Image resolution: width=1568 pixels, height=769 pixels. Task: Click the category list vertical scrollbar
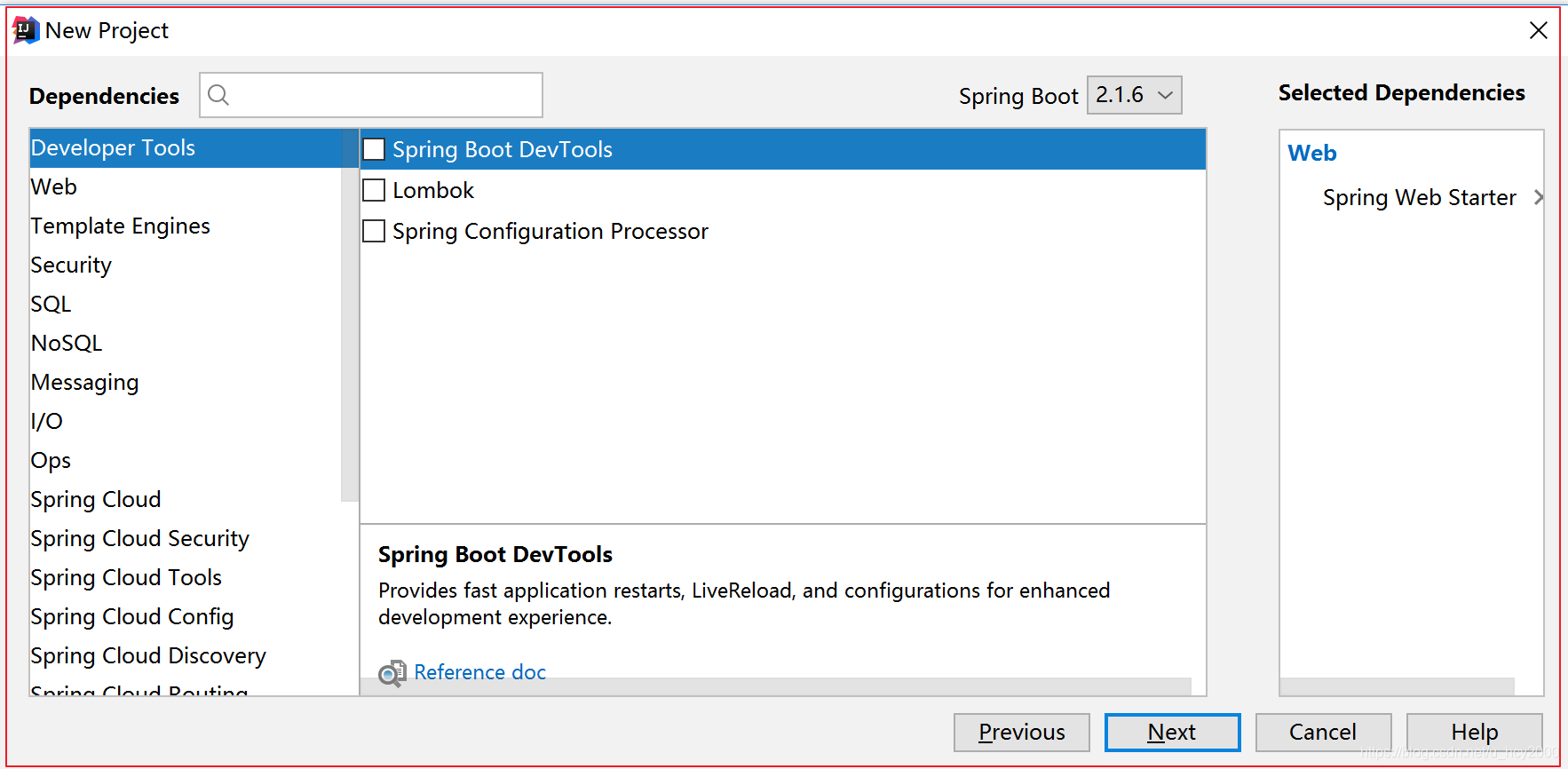coord(350,316)
